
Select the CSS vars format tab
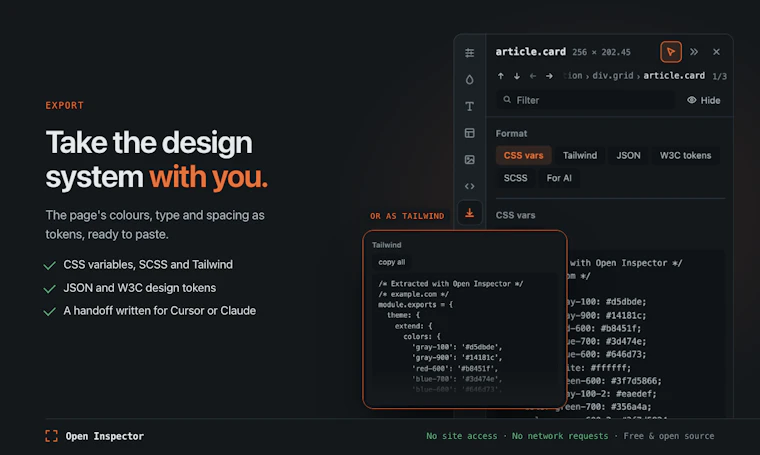tap(523, 156)
